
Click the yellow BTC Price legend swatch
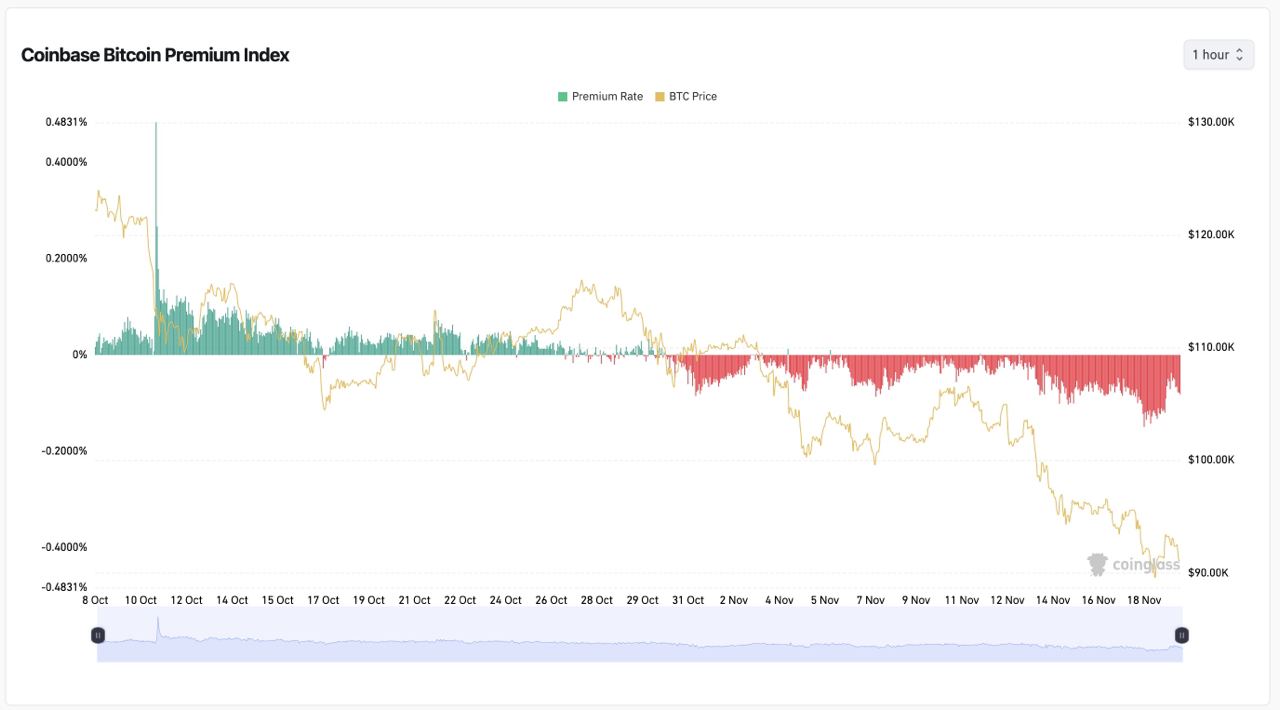(659, 97)
